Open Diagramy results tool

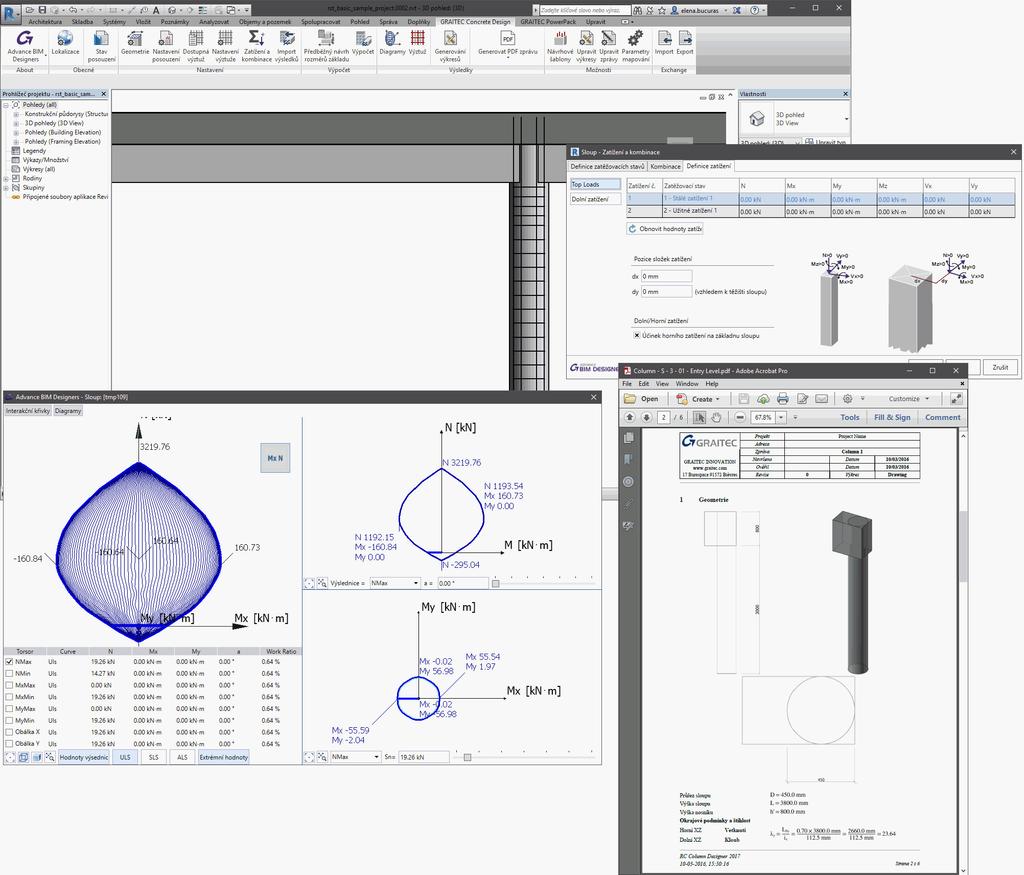coord(392,43)
